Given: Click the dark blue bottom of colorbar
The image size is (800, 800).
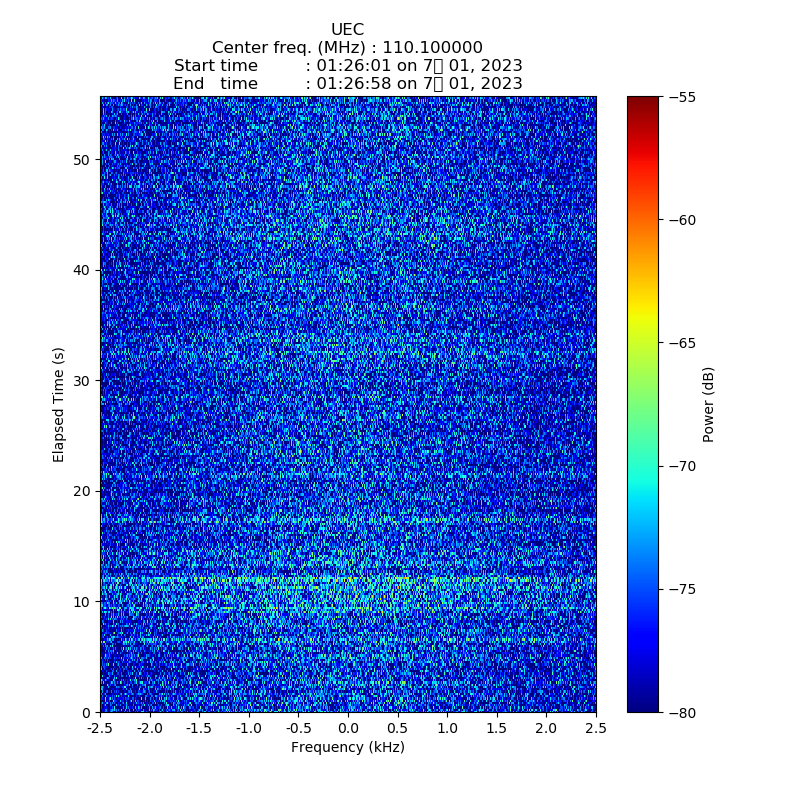Looking at the screenshot, I should 643,704.
